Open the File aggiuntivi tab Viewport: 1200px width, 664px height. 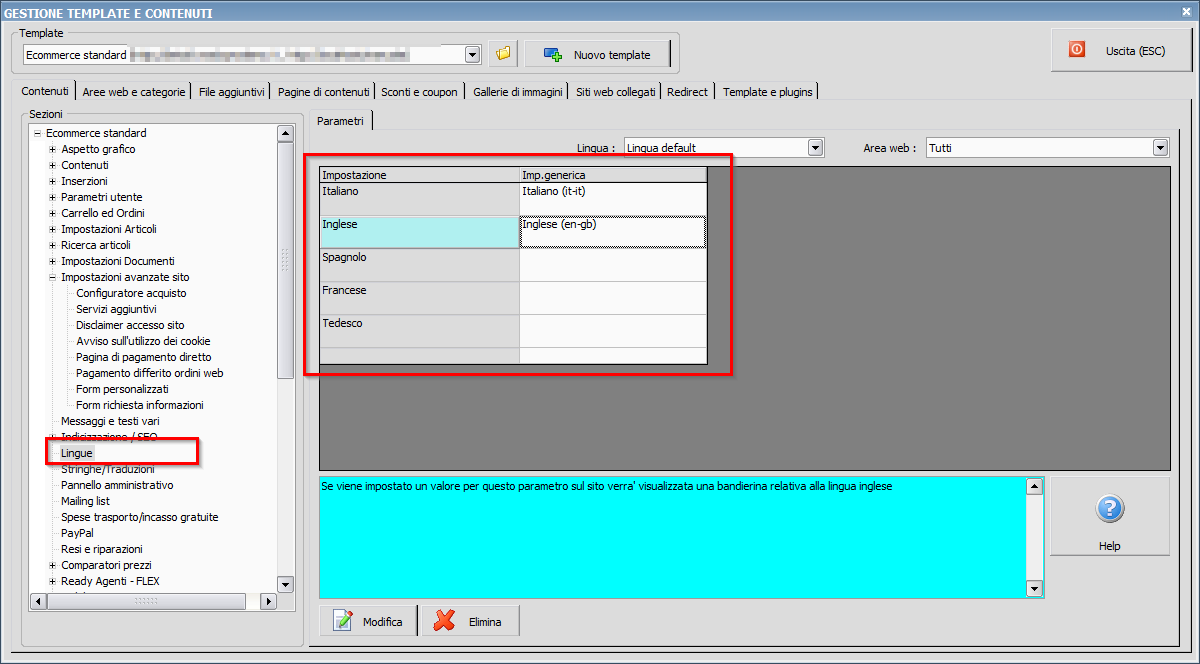click(x=232, y=91)
